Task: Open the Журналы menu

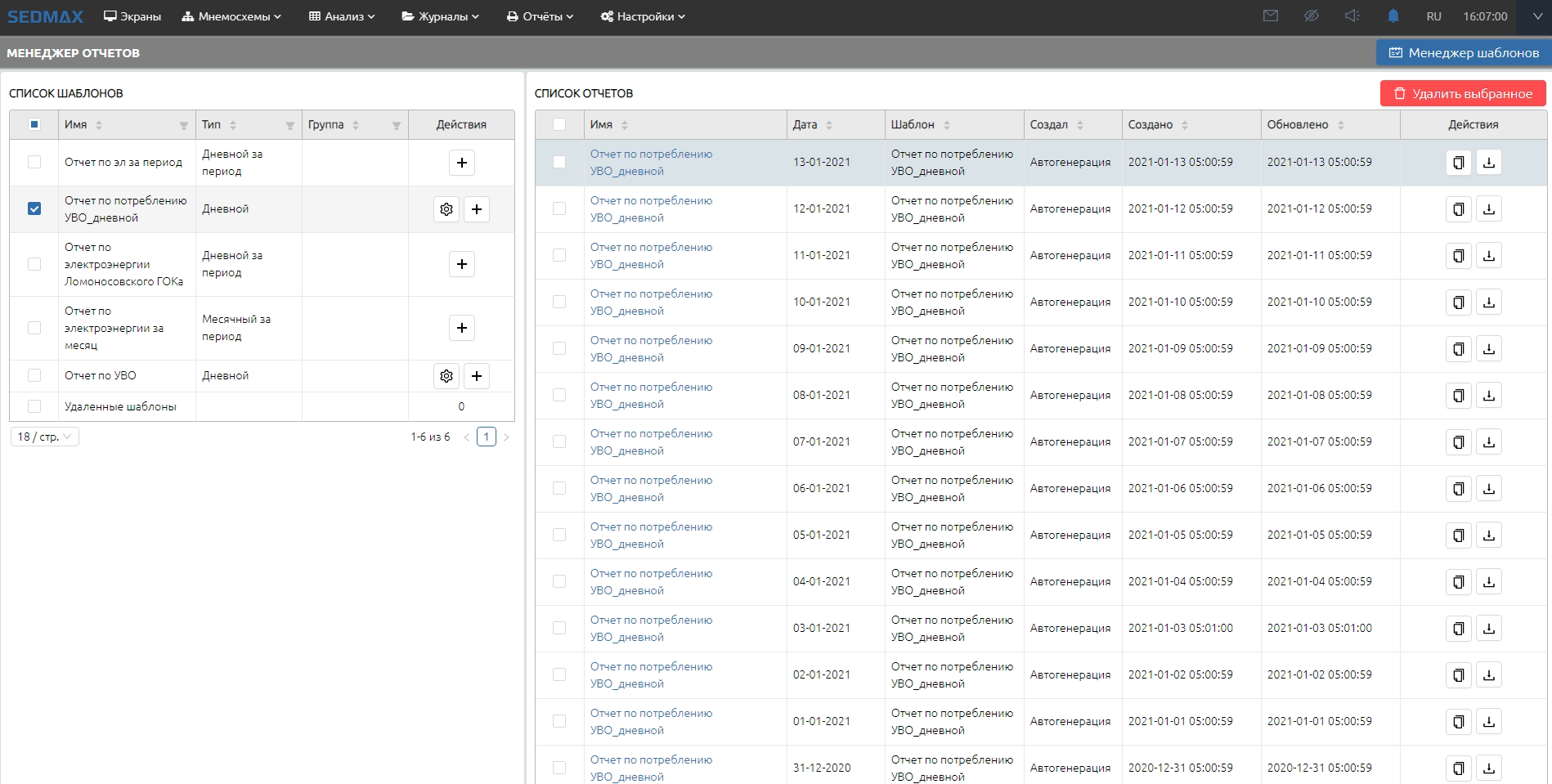Action: click(x=440, y=16)
